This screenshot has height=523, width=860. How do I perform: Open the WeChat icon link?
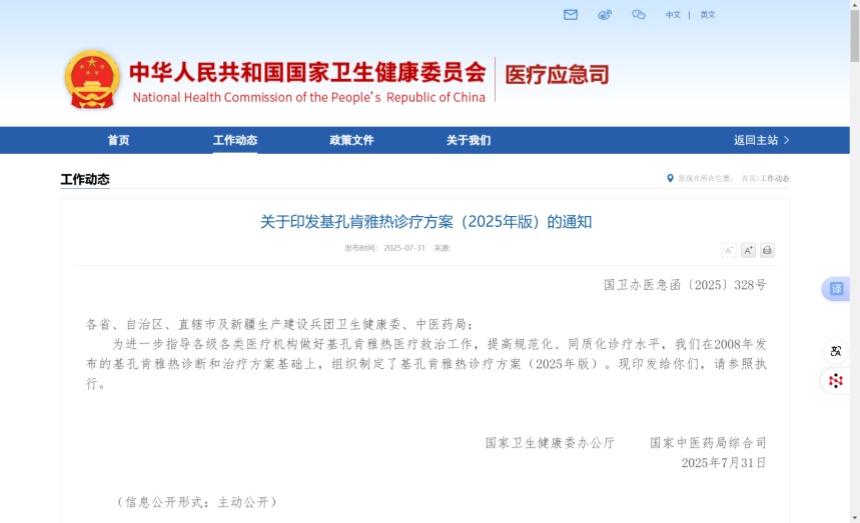click(638, 15)
